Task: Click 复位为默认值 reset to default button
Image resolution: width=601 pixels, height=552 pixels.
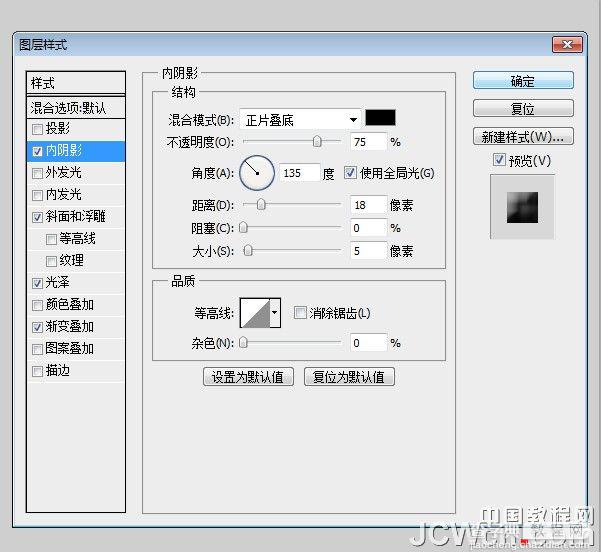Action: pyautogui.click(x=349, y=376)
